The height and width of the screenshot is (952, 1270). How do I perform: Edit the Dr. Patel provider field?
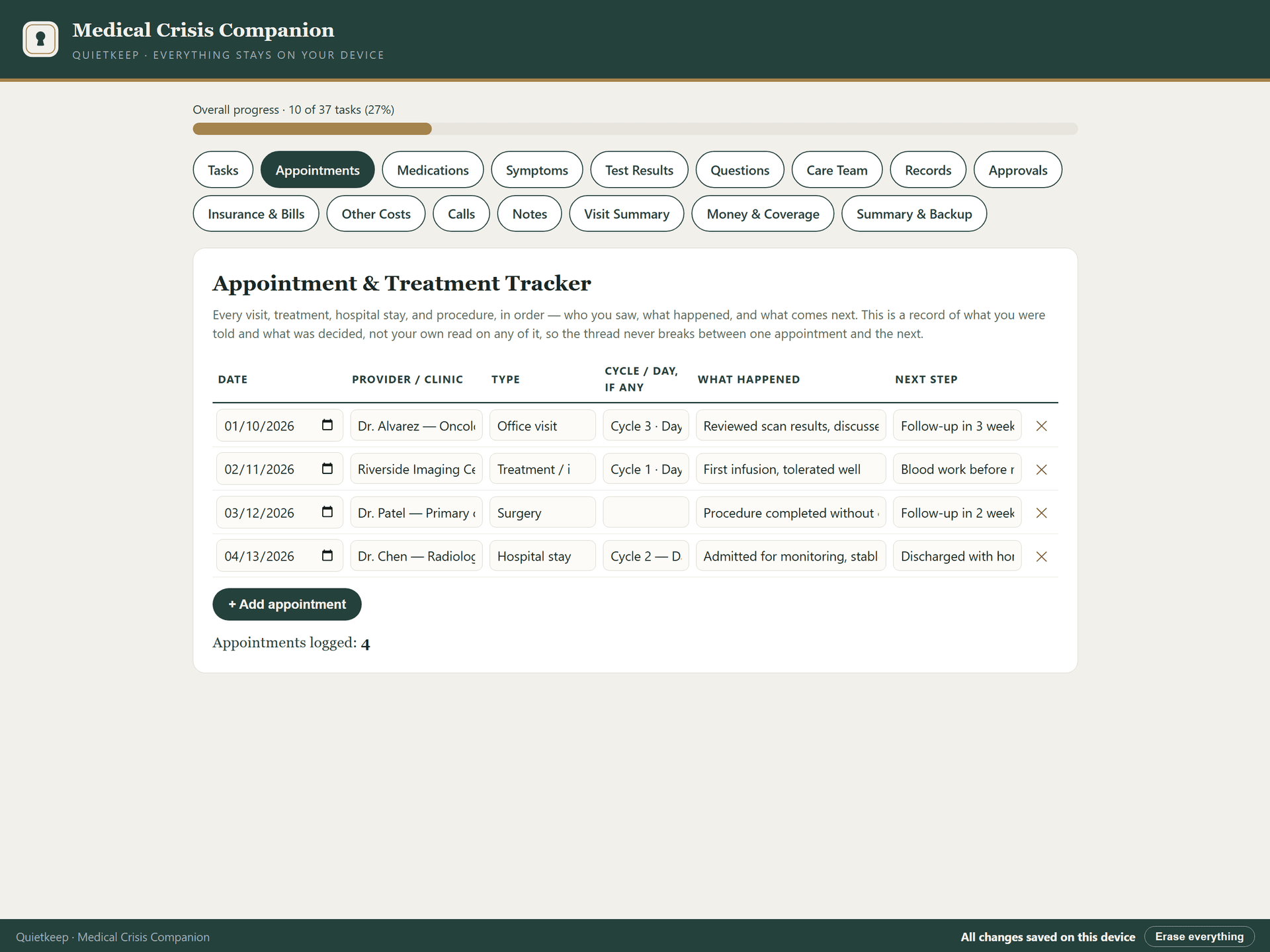416,513
